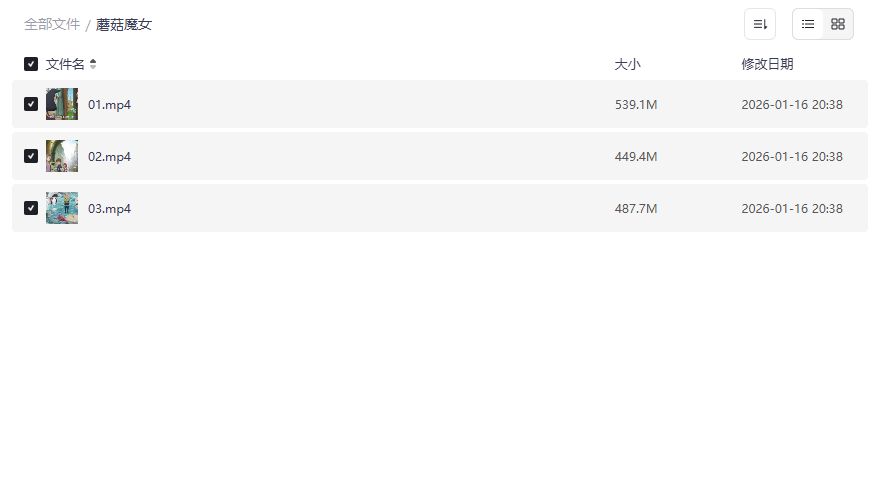Uncheck the 02.mp4 checkbox
The image size is (878, 495).
coord(31,156)
